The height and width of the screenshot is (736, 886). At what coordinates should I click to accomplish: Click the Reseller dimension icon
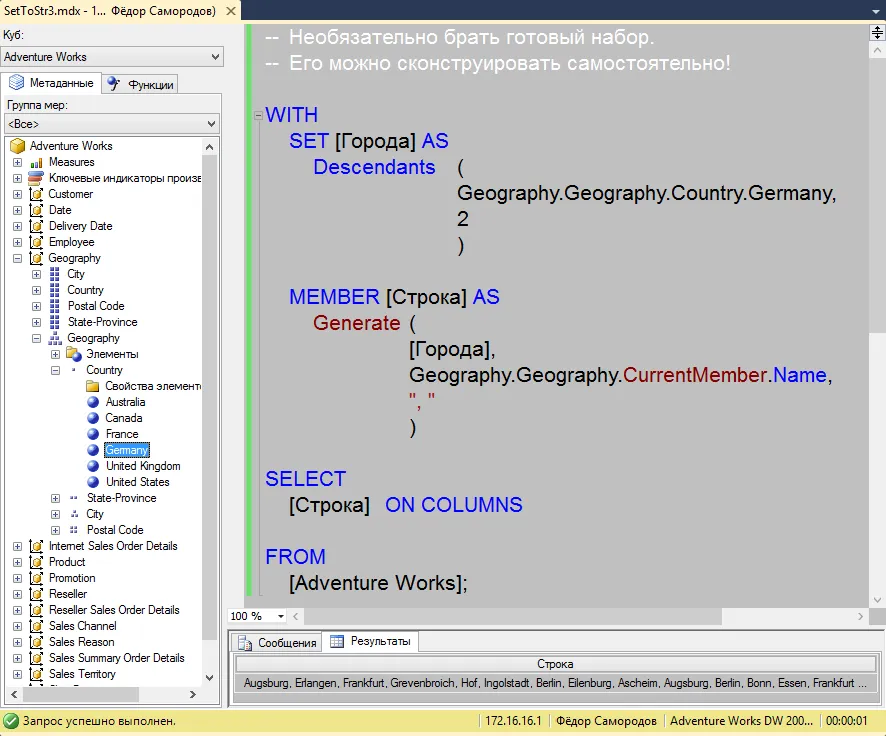click(36, 594)
